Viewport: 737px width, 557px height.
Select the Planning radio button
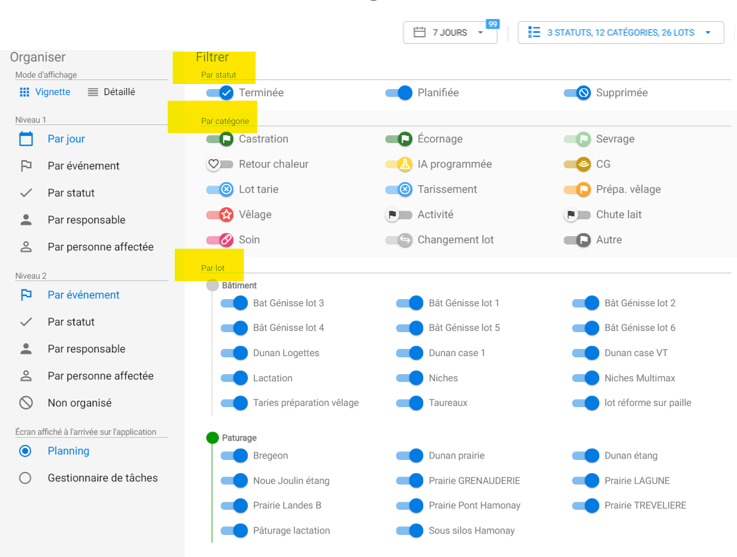(x=25, y=451)
